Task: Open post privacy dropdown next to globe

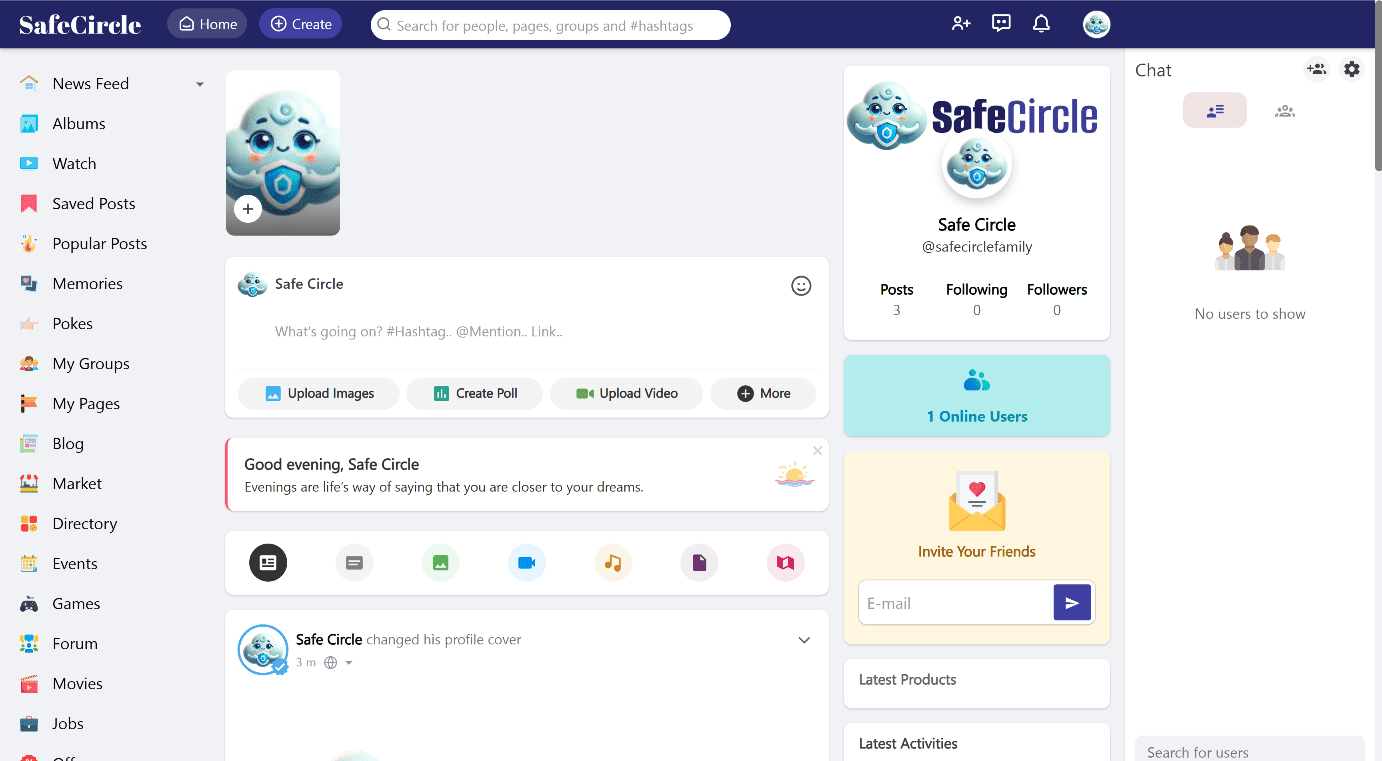Action: pos(349,663)
